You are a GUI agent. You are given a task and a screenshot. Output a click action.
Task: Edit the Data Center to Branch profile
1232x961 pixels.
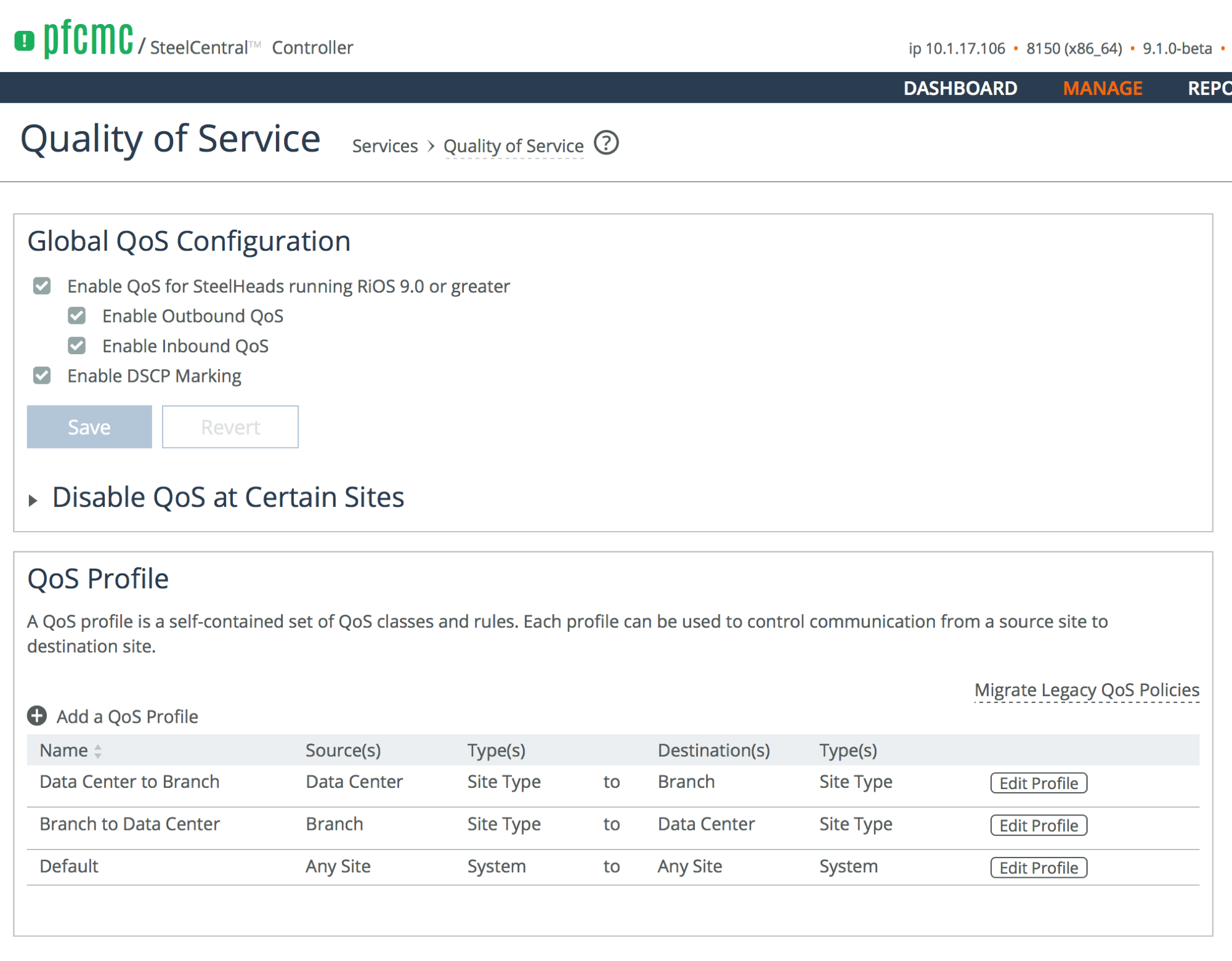(x=1039, y=783)
